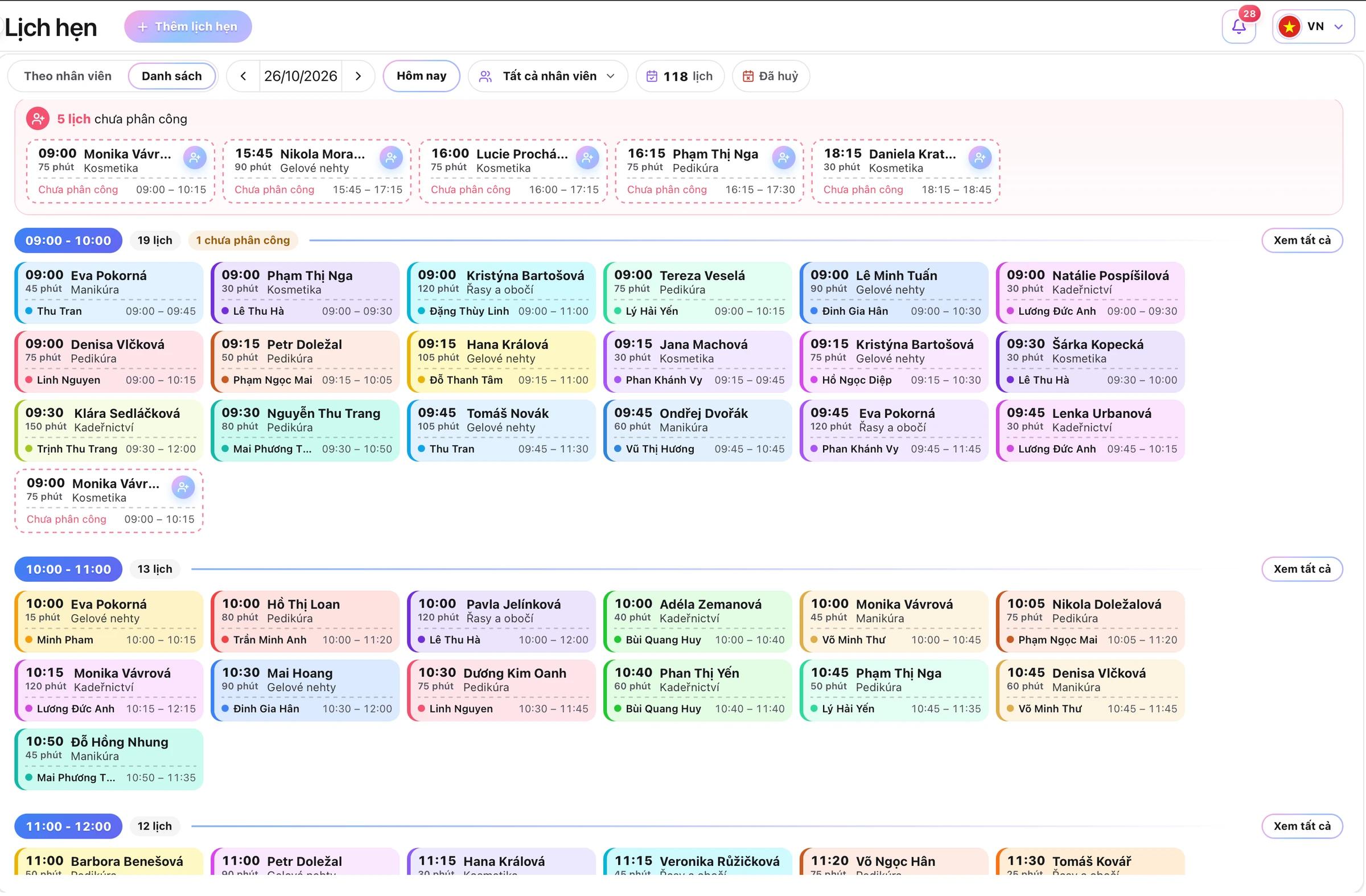1366x896 pixels.
Task: Click assign icon on Daniela Krat... 18:15 card
Action: (980, 157)
